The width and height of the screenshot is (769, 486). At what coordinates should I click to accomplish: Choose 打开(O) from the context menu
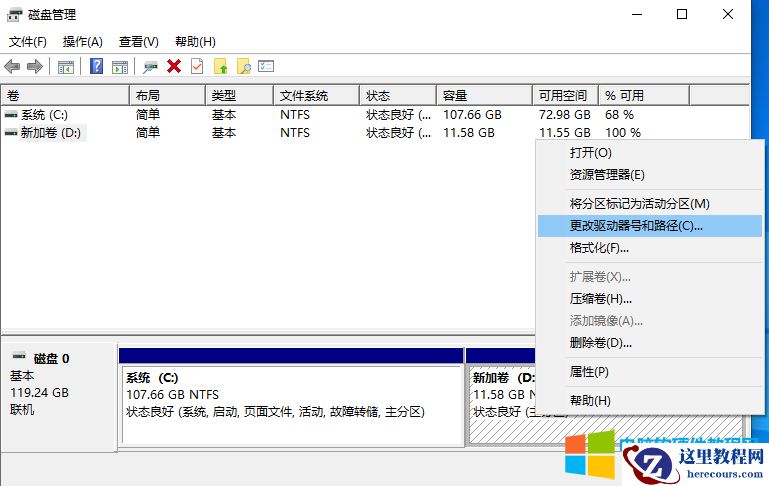[650, 153]
